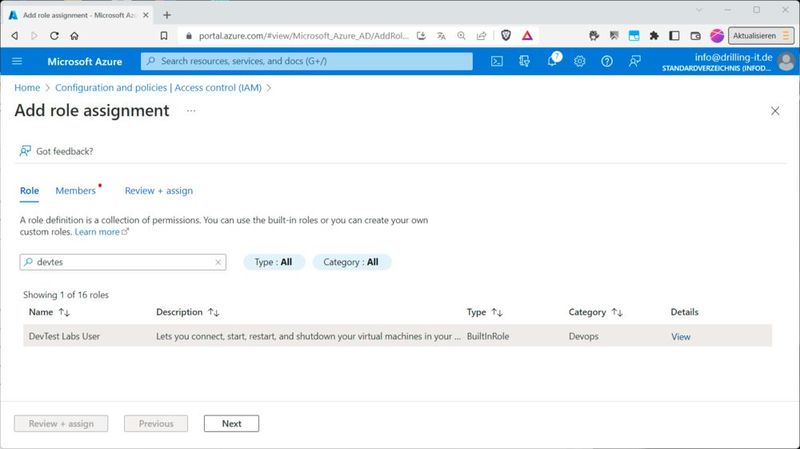This screenshot has width=800, height=449.
Task: Click the Devops category cell
Action: (x=583, y=337)
